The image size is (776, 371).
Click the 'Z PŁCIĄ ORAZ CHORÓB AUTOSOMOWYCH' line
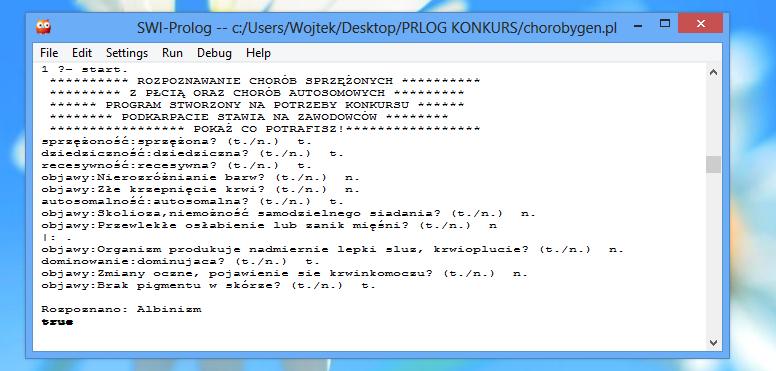point(257,93)
